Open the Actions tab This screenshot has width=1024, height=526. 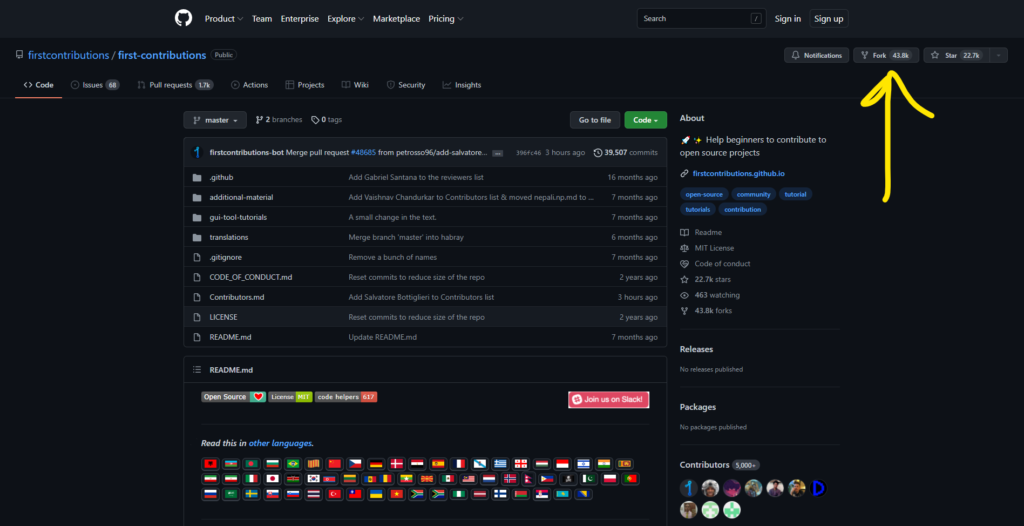tap(249, 85)
